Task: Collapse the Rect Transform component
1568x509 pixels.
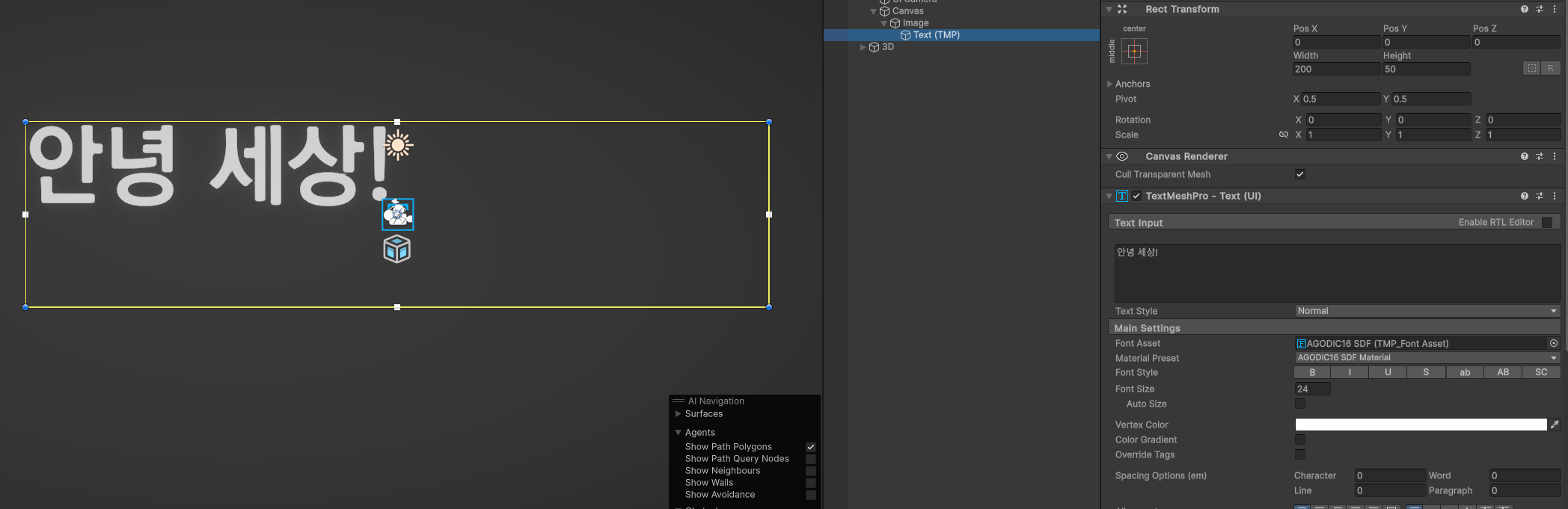Action: pos(1109,9)
